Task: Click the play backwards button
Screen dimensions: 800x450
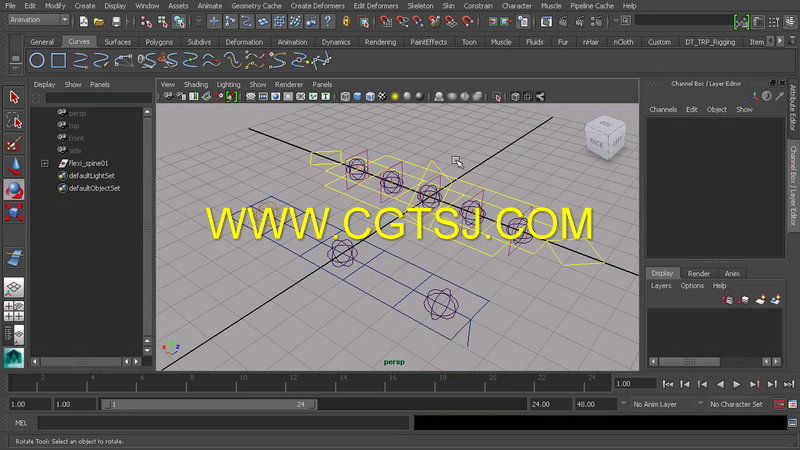Action: [720, 384]
